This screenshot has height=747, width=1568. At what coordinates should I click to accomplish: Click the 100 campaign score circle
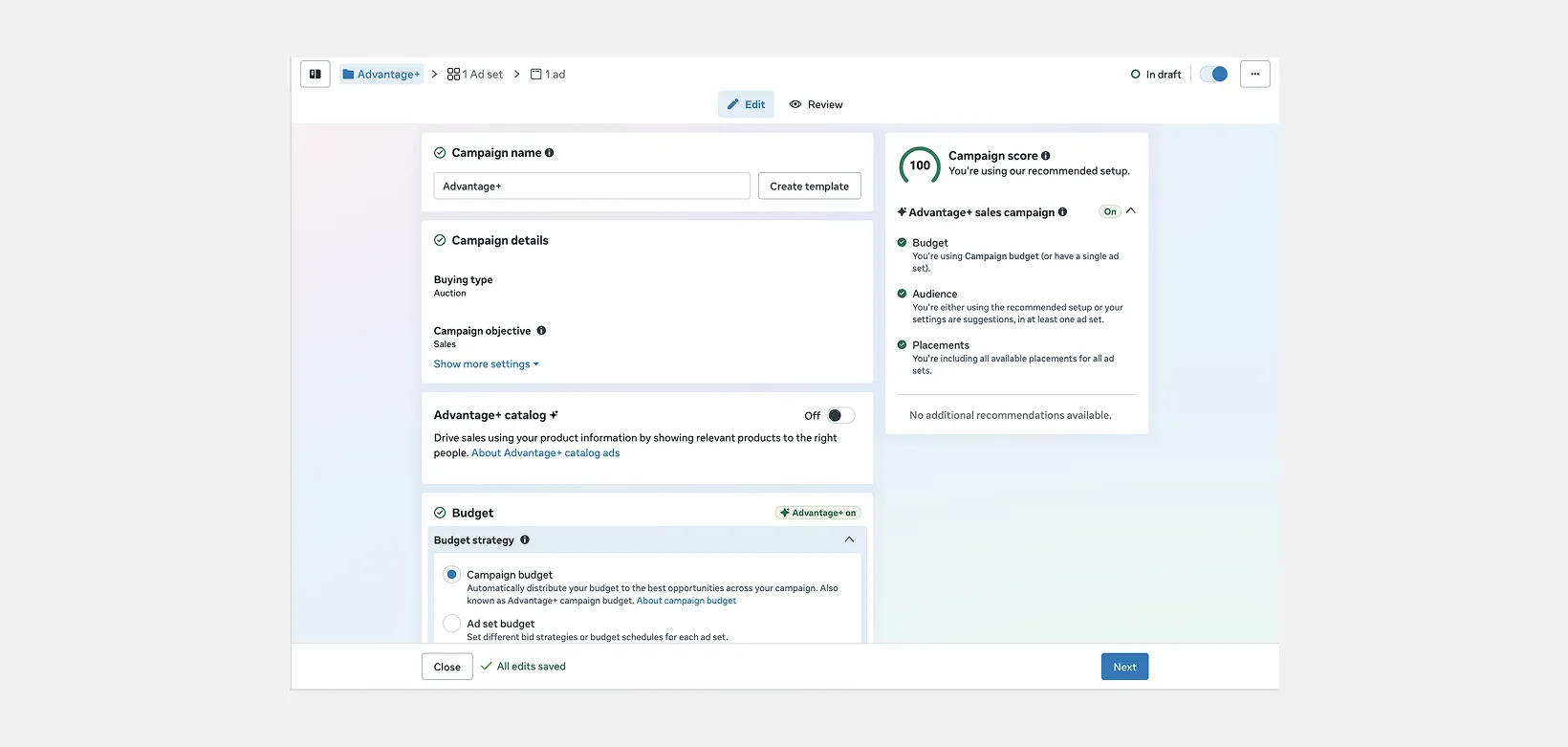pos(920,165)
